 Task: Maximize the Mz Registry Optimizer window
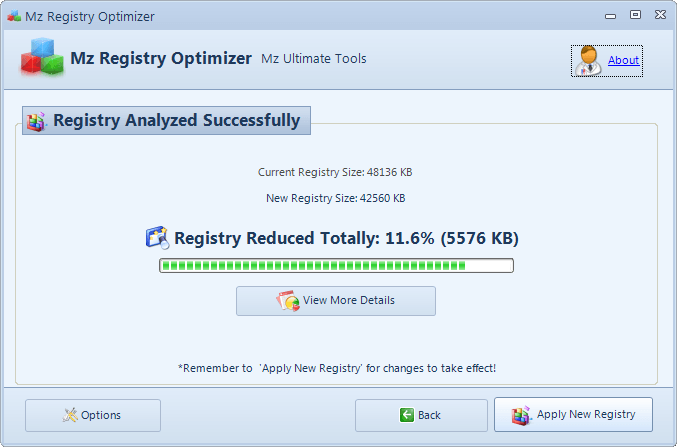coord(635,15)
